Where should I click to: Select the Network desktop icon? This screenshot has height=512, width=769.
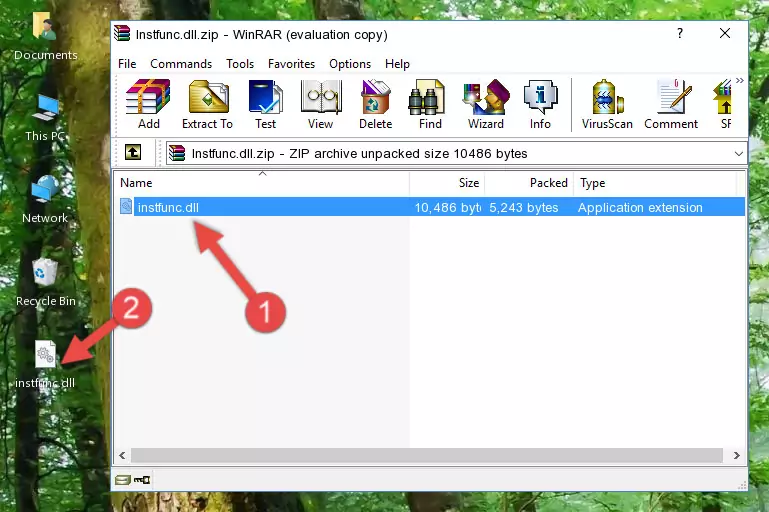45,199
